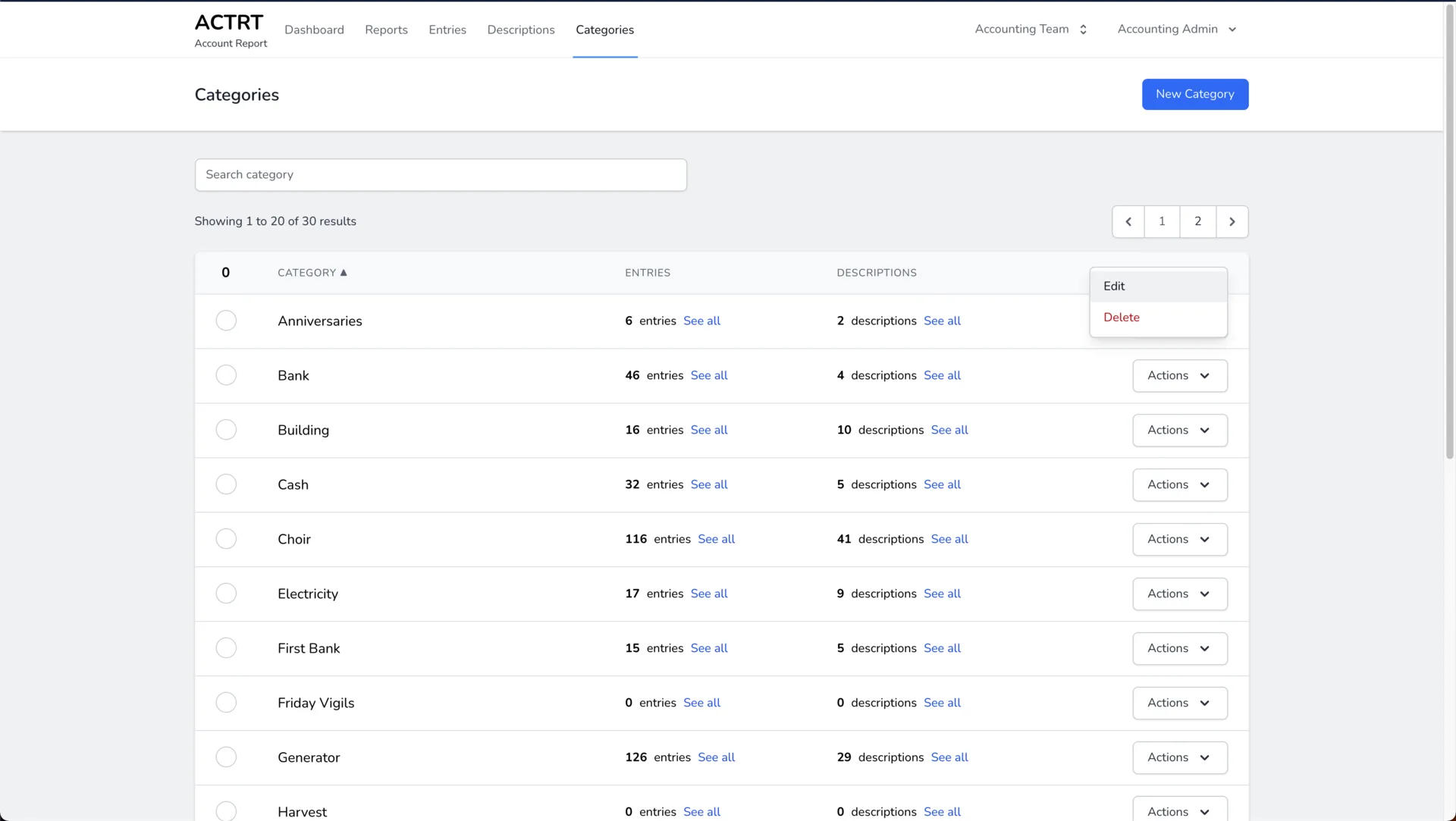Click the Anniversaries category name
This screenshot has height=821, width=1456.
(320, 321)
